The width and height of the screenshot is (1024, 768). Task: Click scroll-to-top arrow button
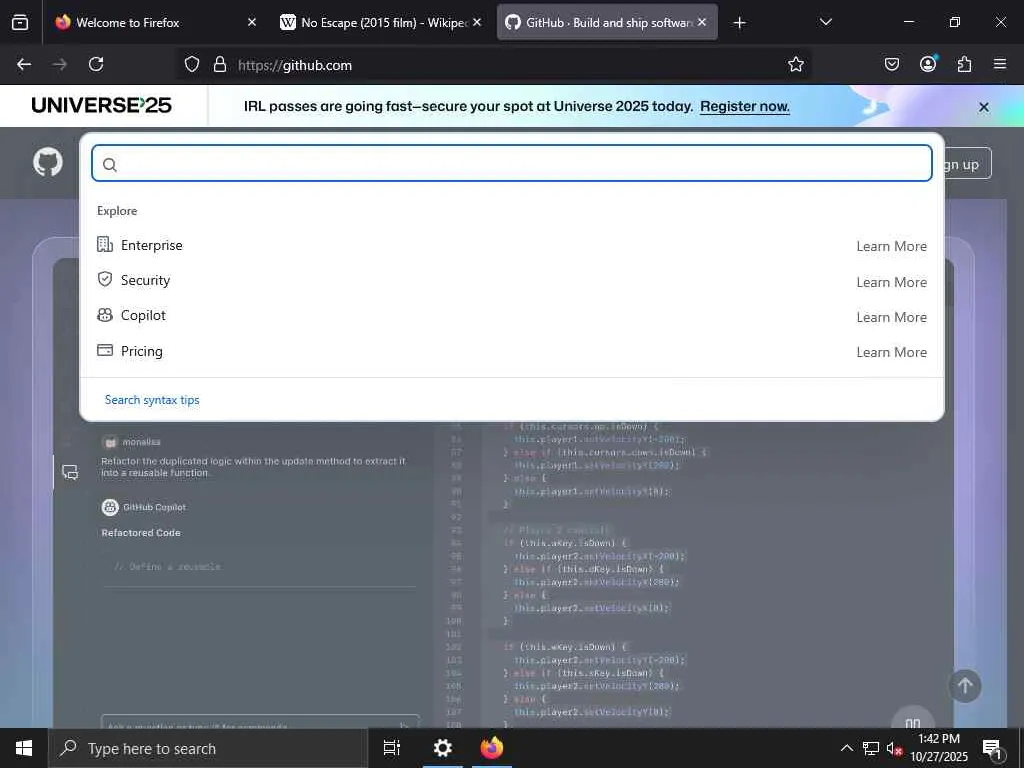pos(965,686)
